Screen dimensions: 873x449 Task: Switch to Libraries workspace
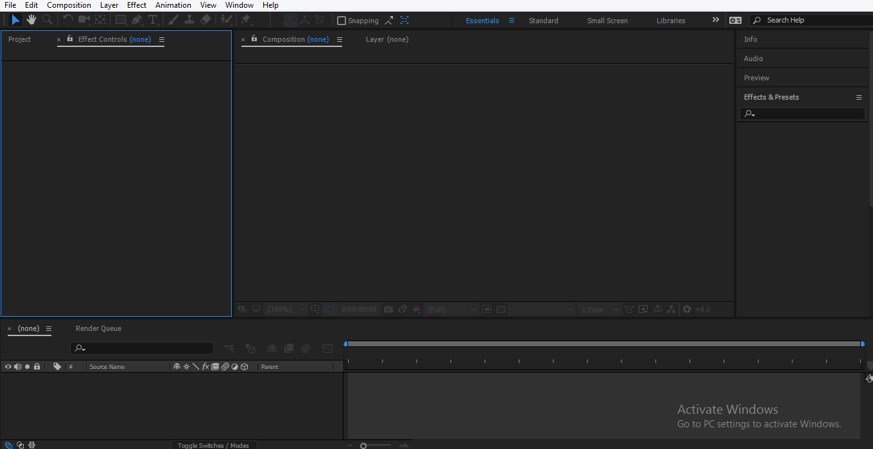[671, 21]
